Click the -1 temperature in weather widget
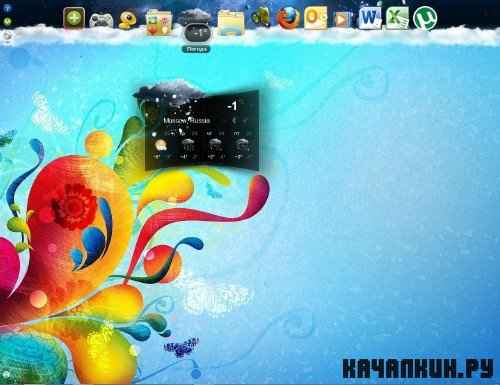 tap(232, 106)
